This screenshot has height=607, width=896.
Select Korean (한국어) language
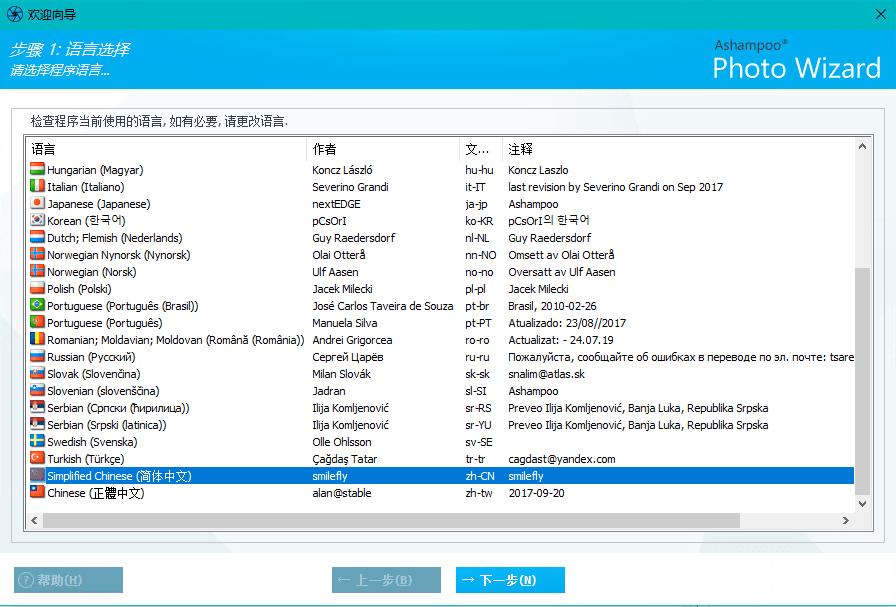(x=441, y=221)
